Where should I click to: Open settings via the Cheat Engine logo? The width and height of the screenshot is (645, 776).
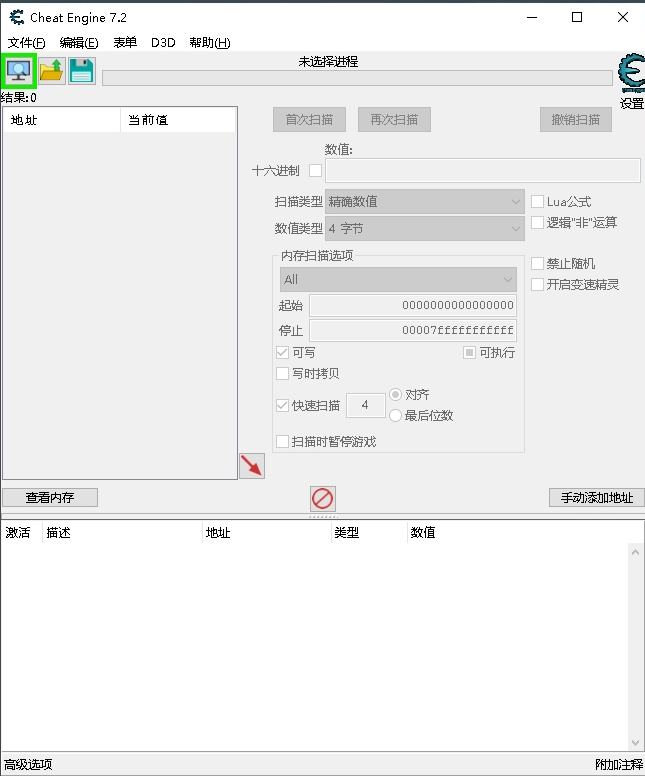[632, 73]
